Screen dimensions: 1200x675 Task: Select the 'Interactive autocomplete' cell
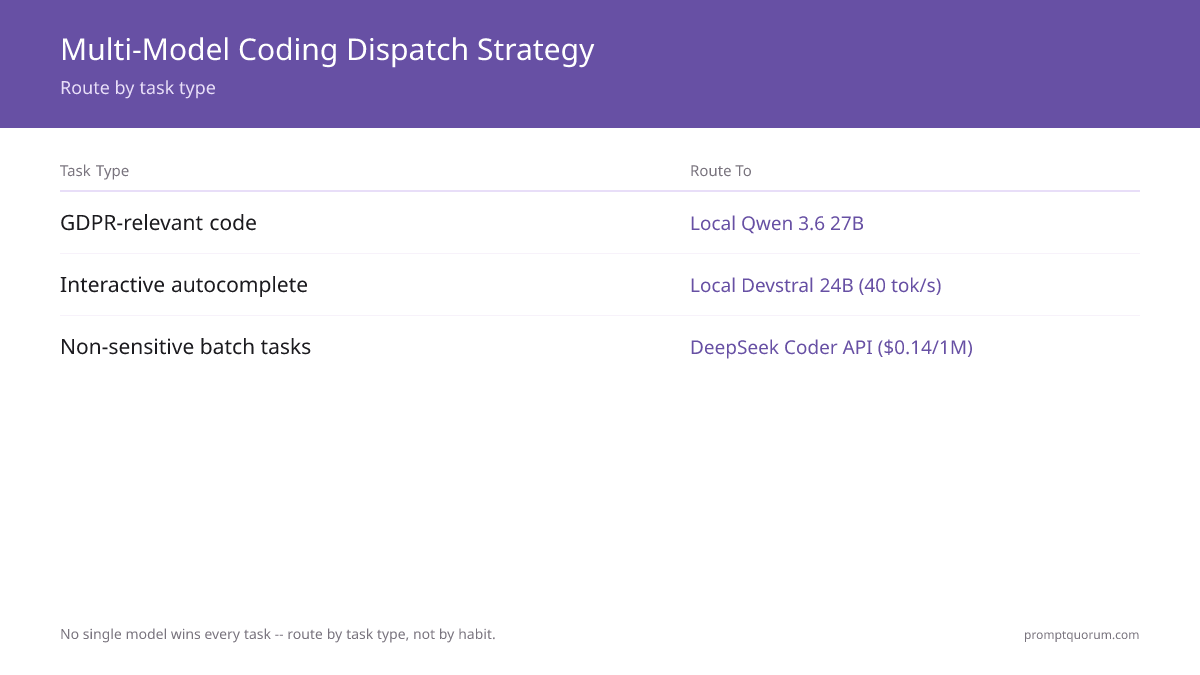184,285
